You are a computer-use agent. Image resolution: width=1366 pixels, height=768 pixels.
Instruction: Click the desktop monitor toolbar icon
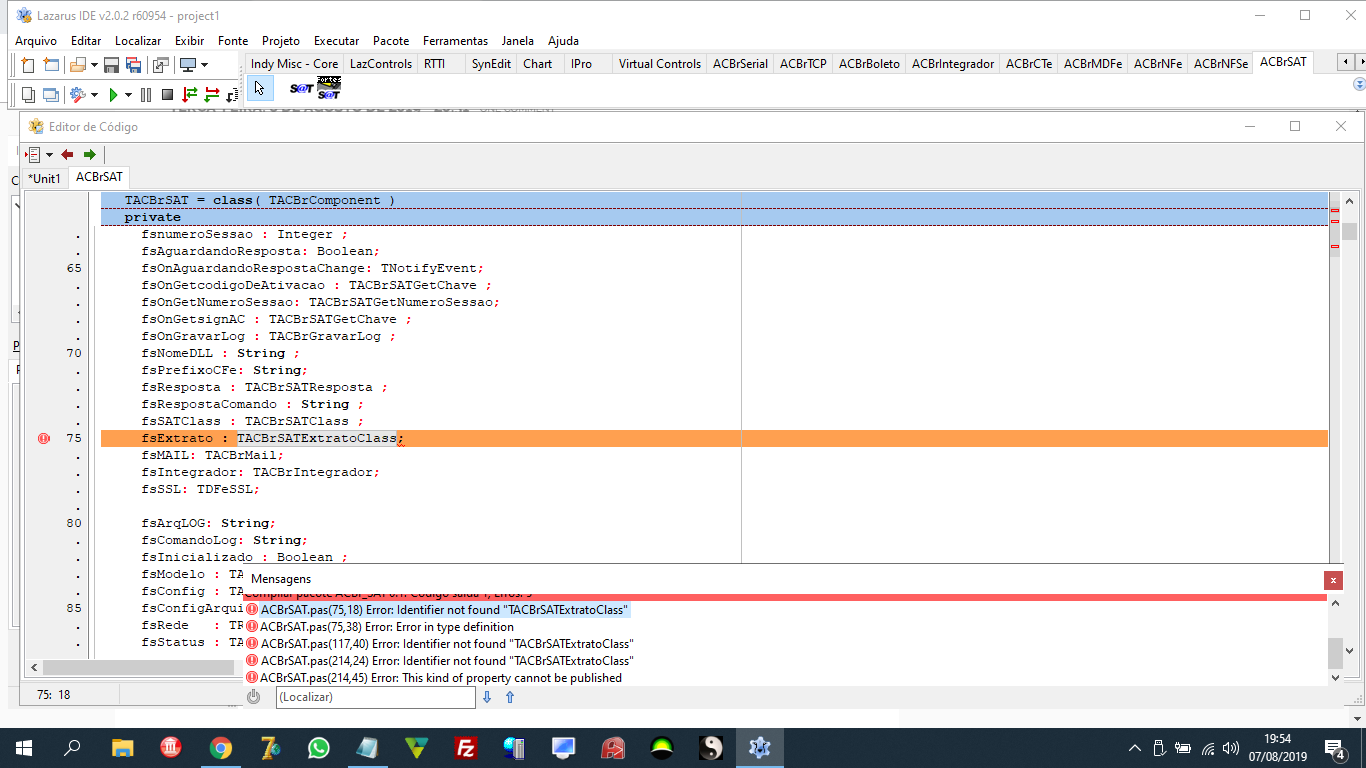pos(187,65)
